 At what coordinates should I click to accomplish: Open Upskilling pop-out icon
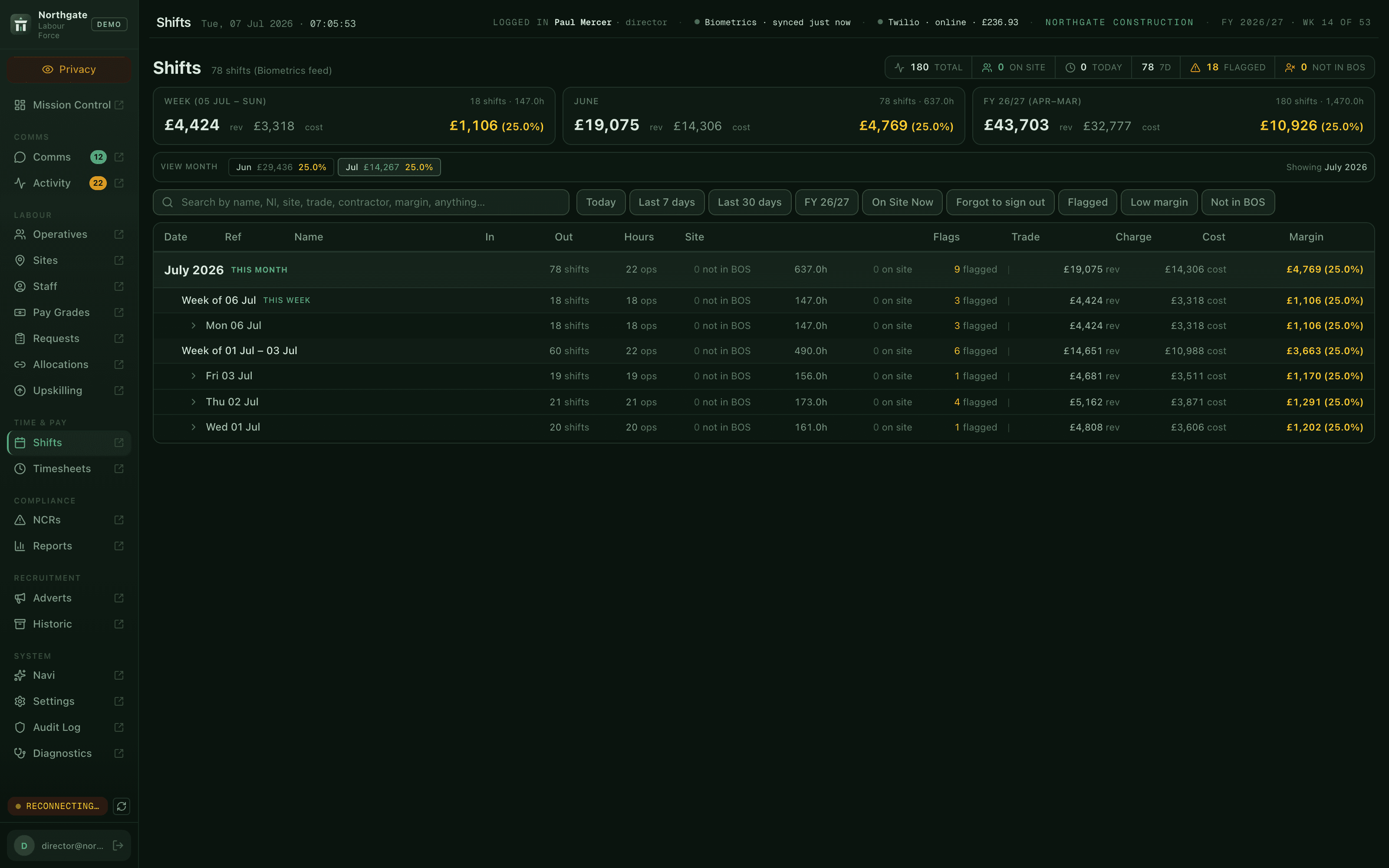(119, 390)
